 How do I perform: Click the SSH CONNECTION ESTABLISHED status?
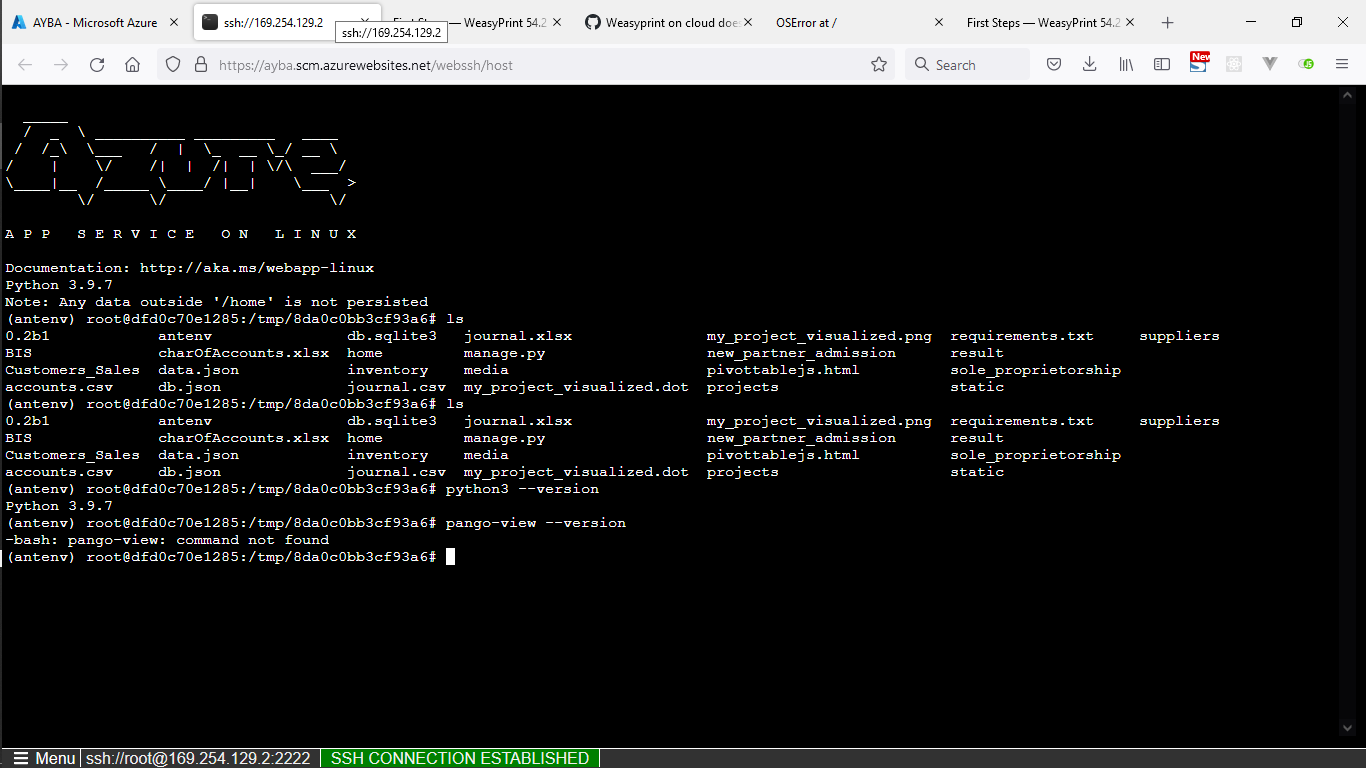(x=459, y=758)
